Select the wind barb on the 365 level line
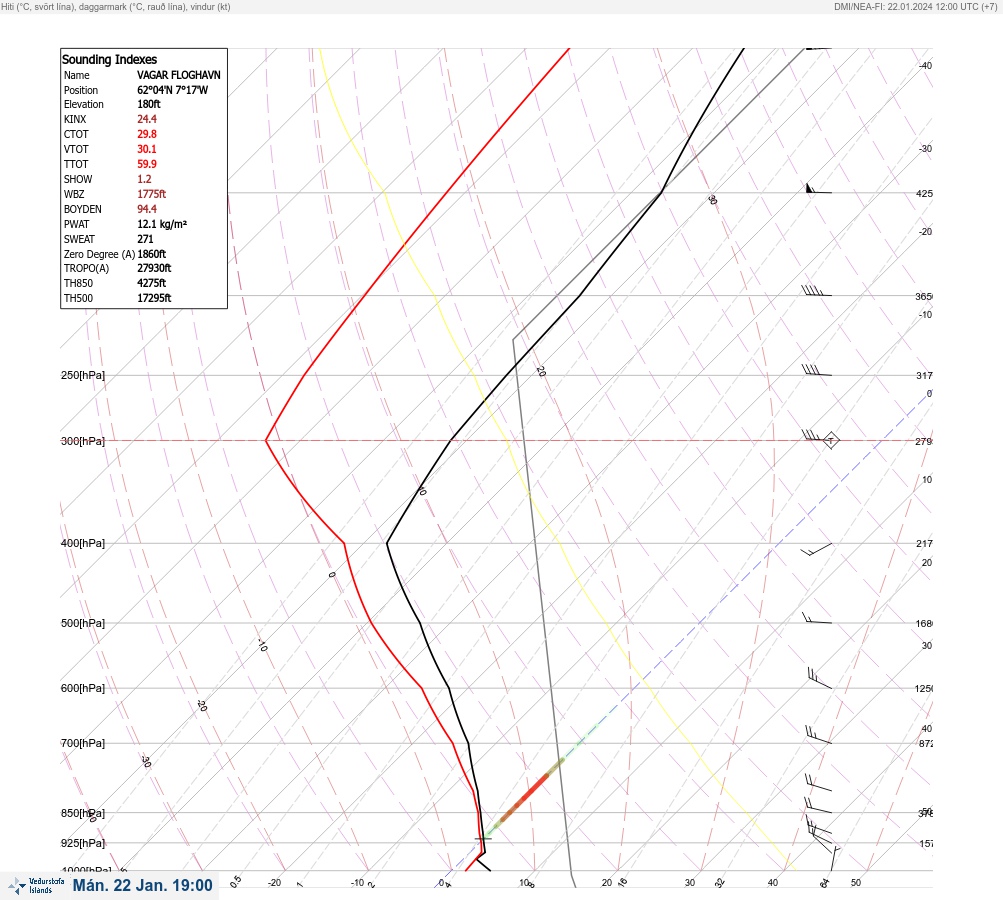 coord(816,291)
